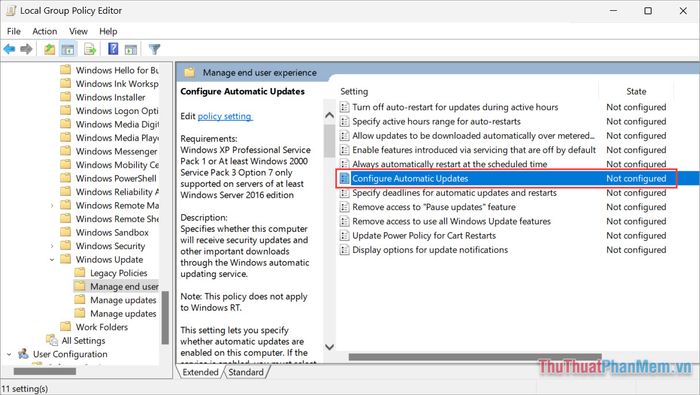Toggle the Show/Hide Console Tree icon
700x395 pixels.
point(68,49)
